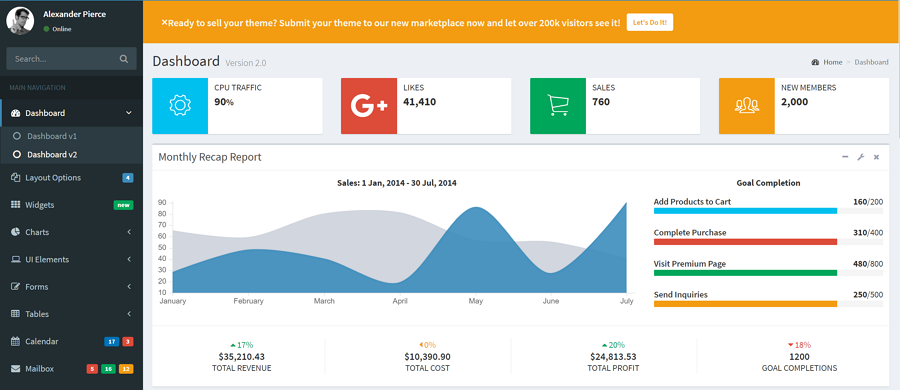This screenshot has height=390, width=900.
Task: Click the Charts pie icon
Action: (x=15, y=232)
